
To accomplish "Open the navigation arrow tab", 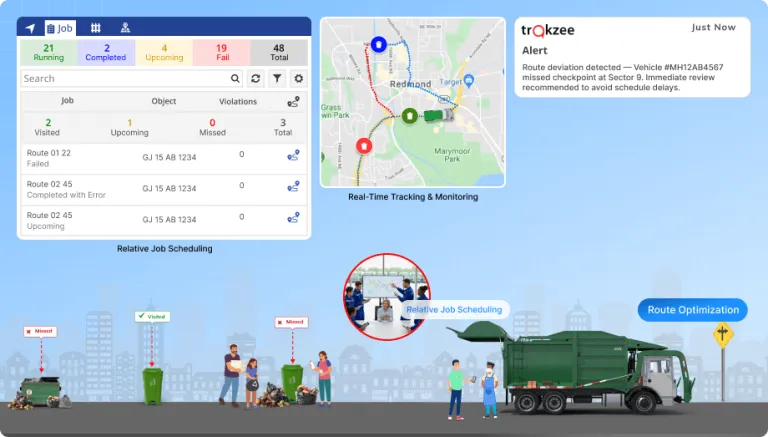I will 31,28.
